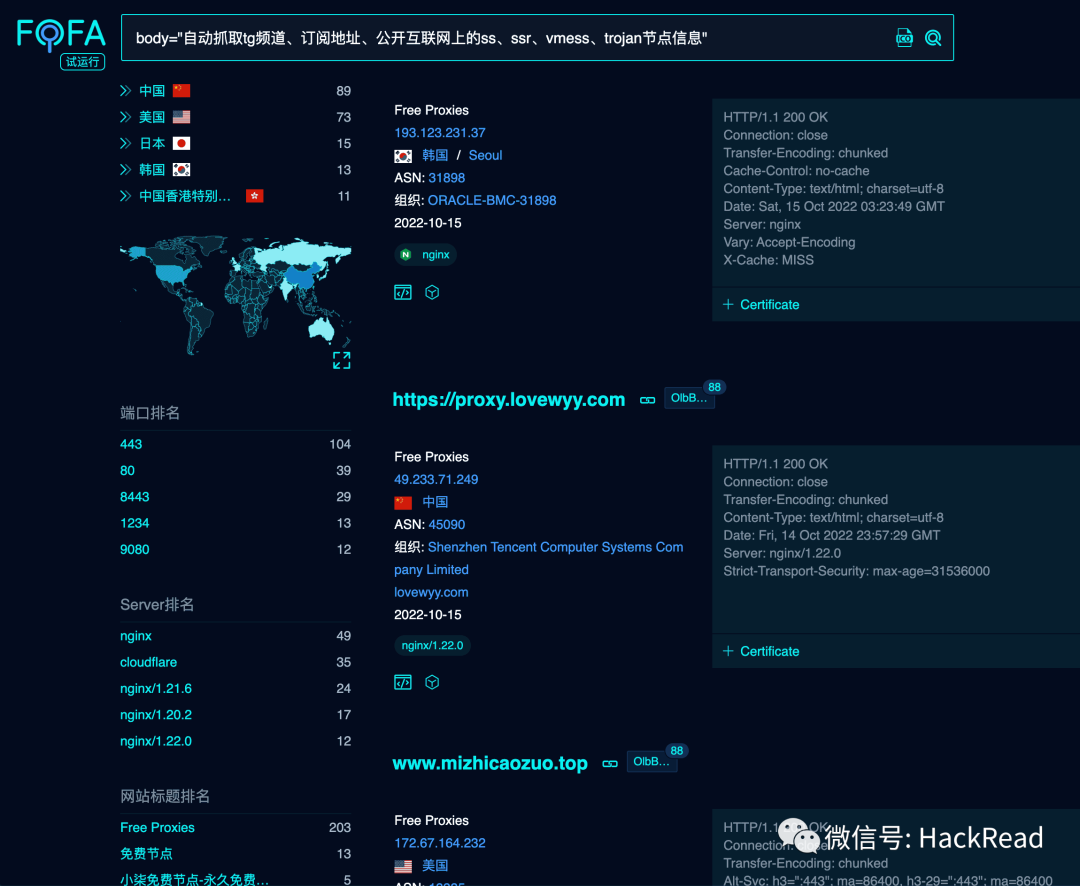This screenshot has width=1080, height=886.
Task: Click the China flag filter icon
Action: (x=181, y=90)
